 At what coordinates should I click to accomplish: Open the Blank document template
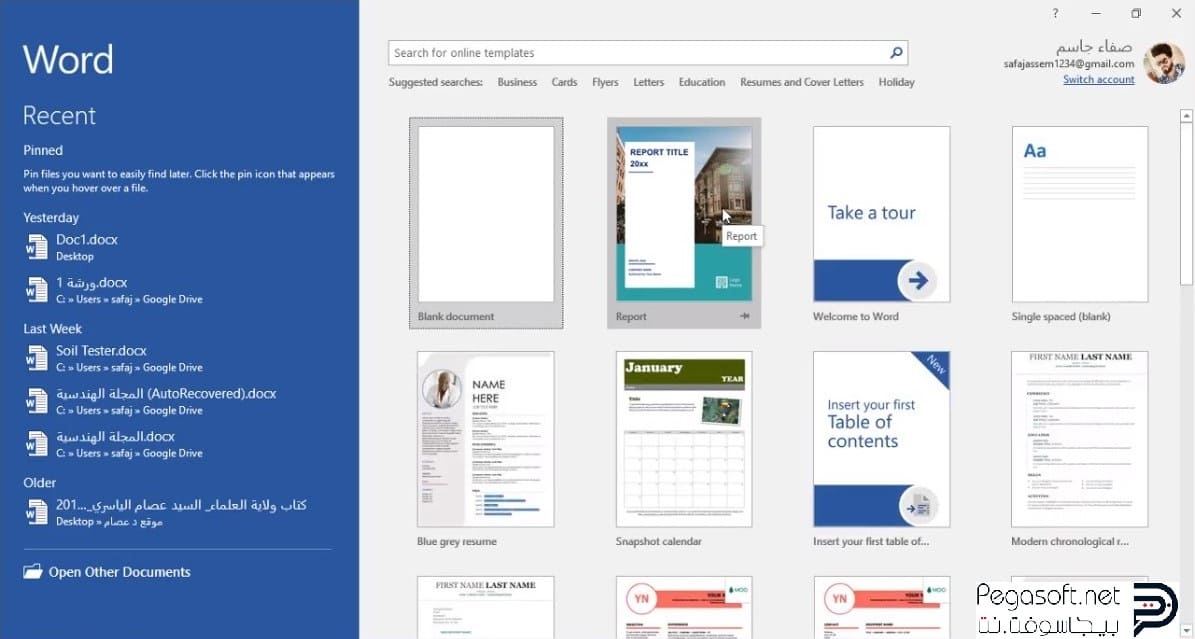(x=486, y=223)
